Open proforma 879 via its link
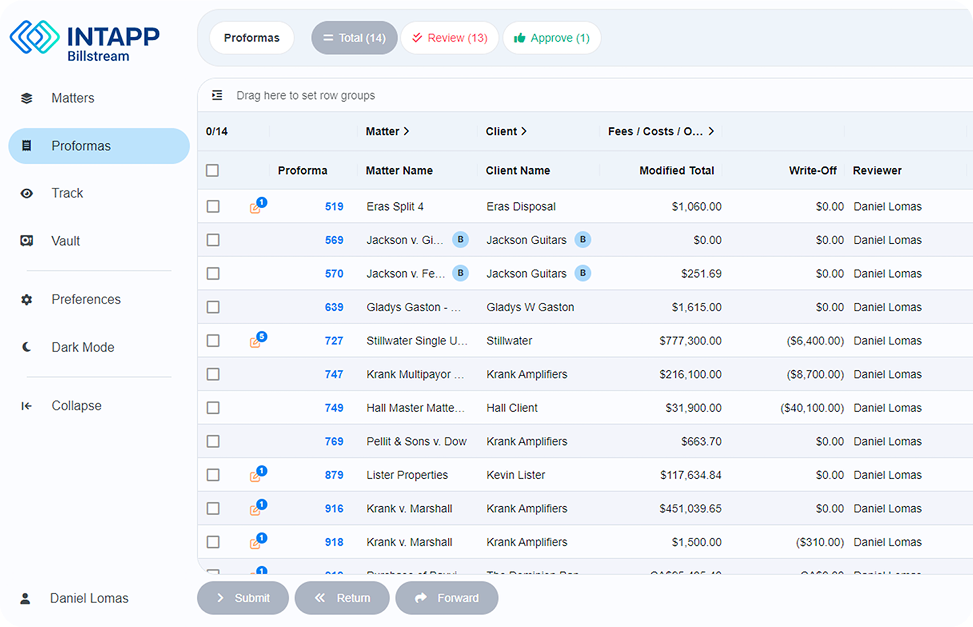The width and height of the screenshot is (973, 627). (x=333, y=475)
